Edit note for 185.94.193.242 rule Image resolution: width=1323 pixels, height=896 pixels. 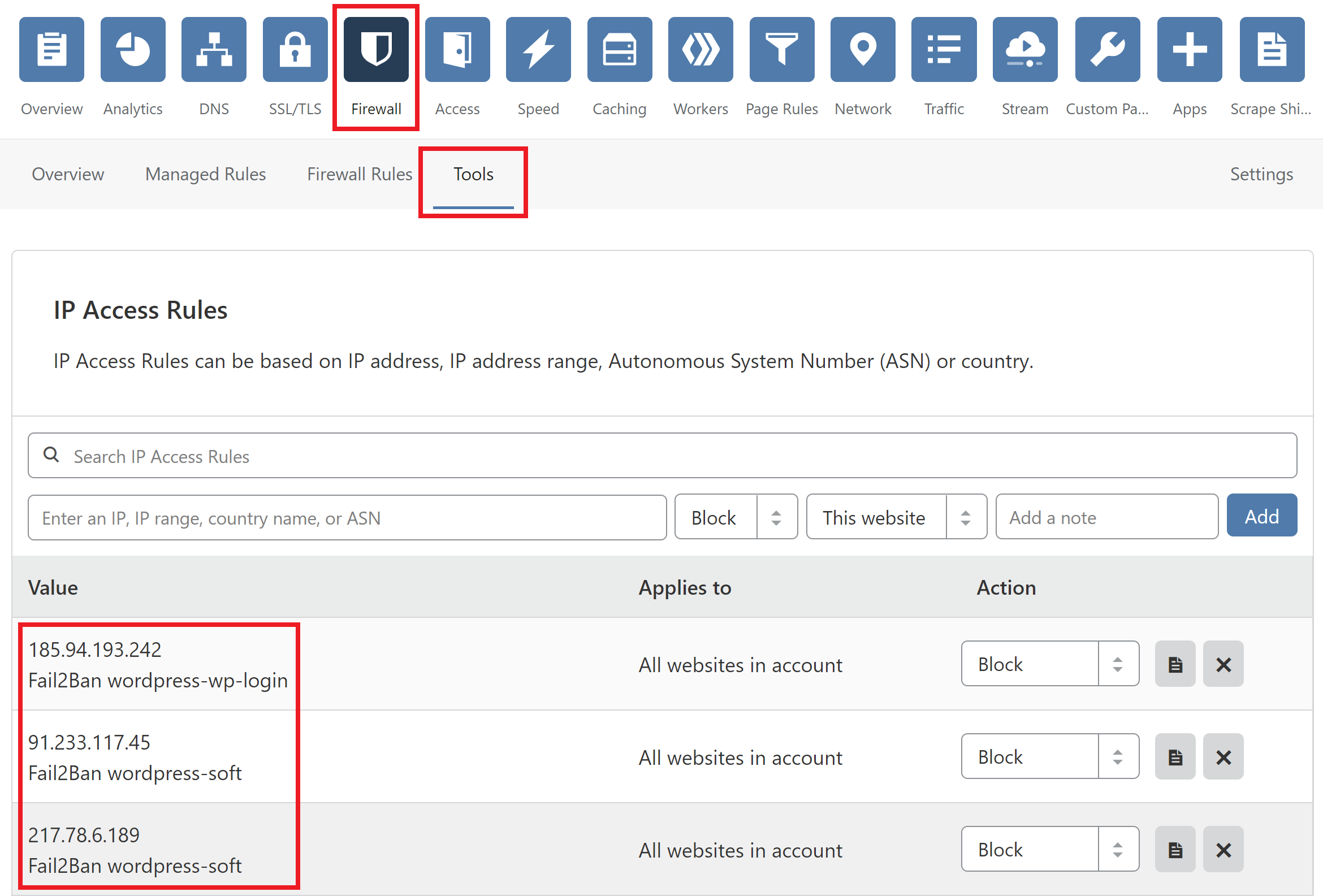click(x=1175, y=664)
